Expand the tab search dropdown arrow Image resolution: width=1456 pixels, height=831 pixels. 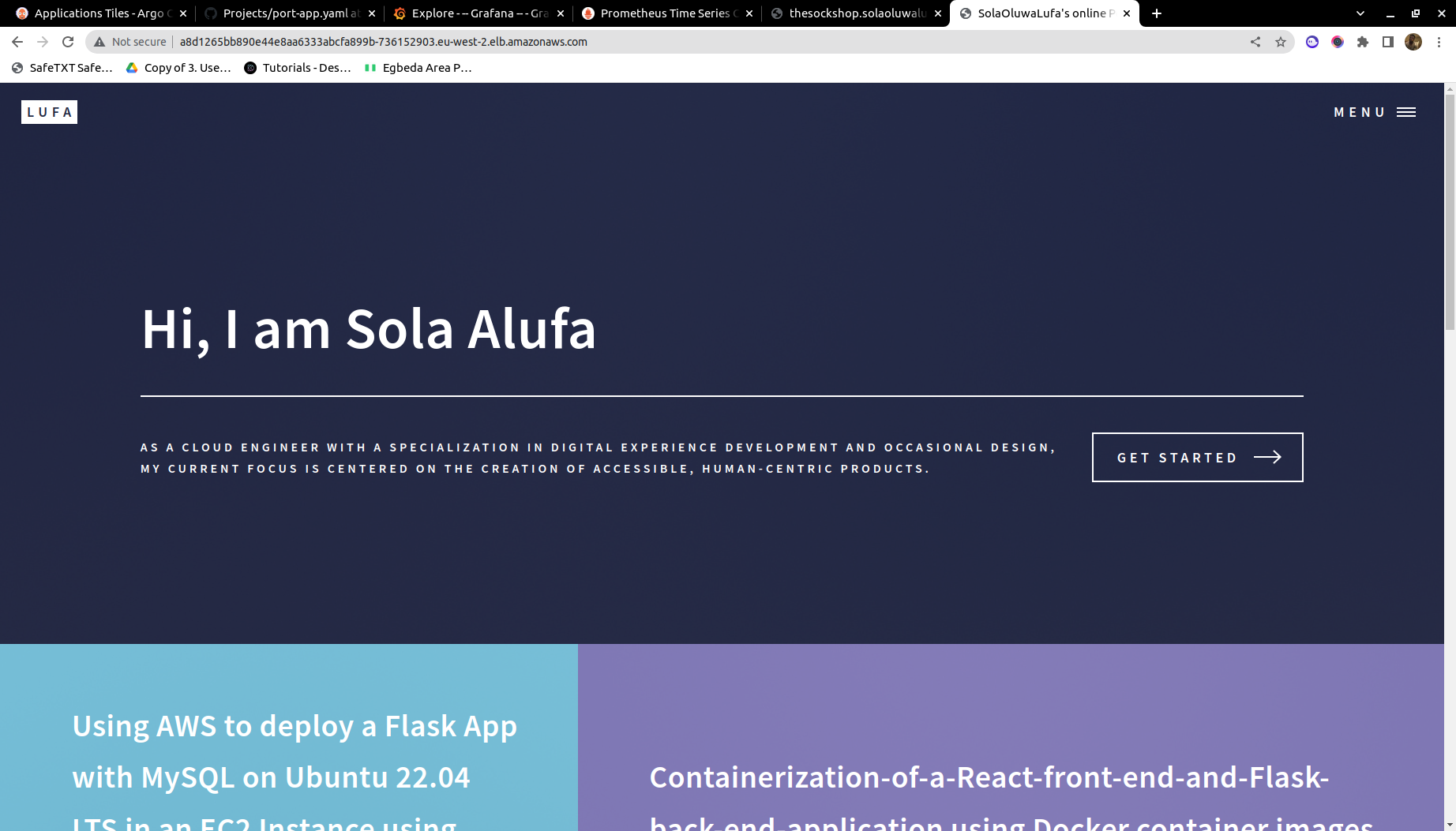coord(1360,13)
